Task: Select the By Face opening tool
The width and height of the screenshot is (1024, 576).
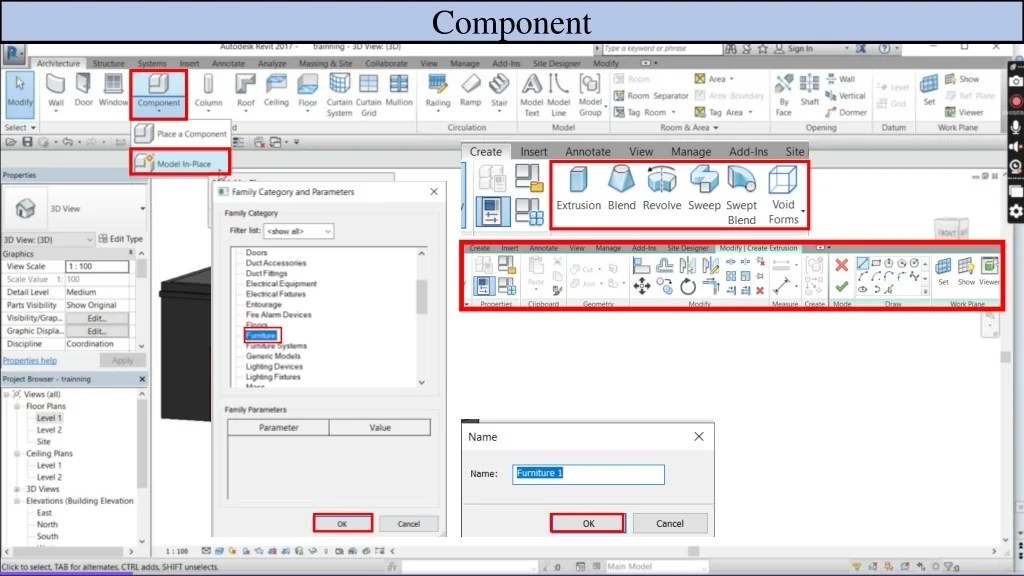Action: (x=784, y=95)
